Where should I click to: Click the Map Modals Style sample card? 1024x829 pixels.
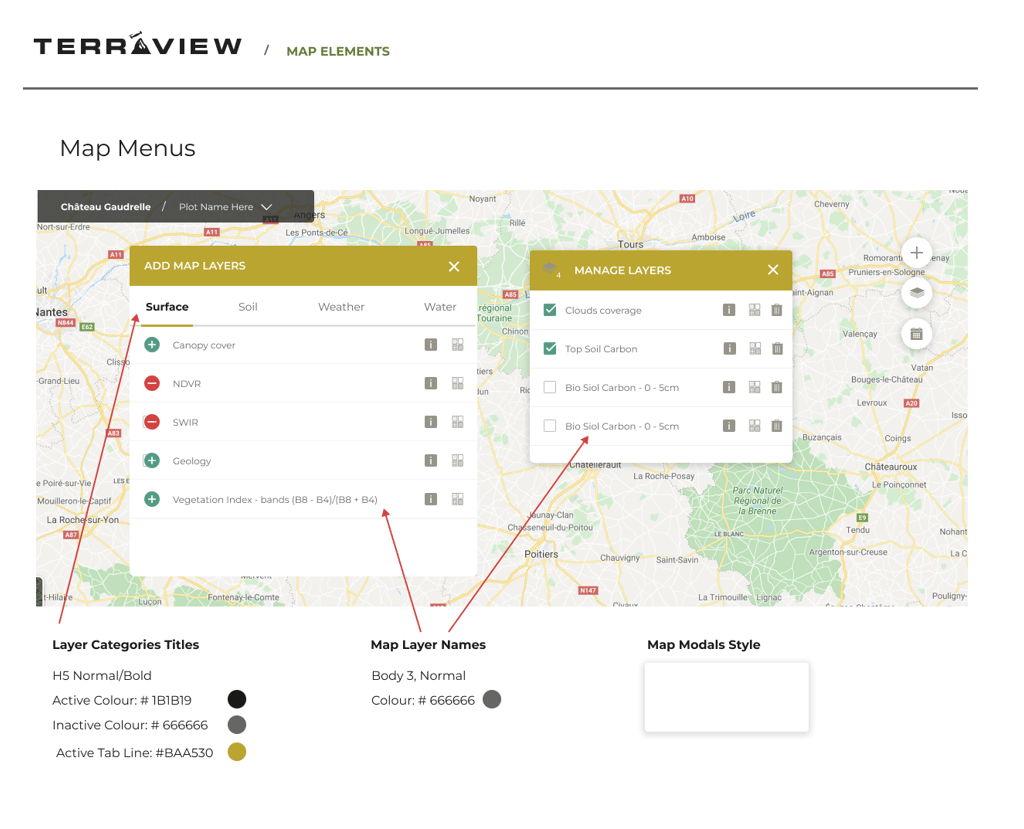[726, 697]
